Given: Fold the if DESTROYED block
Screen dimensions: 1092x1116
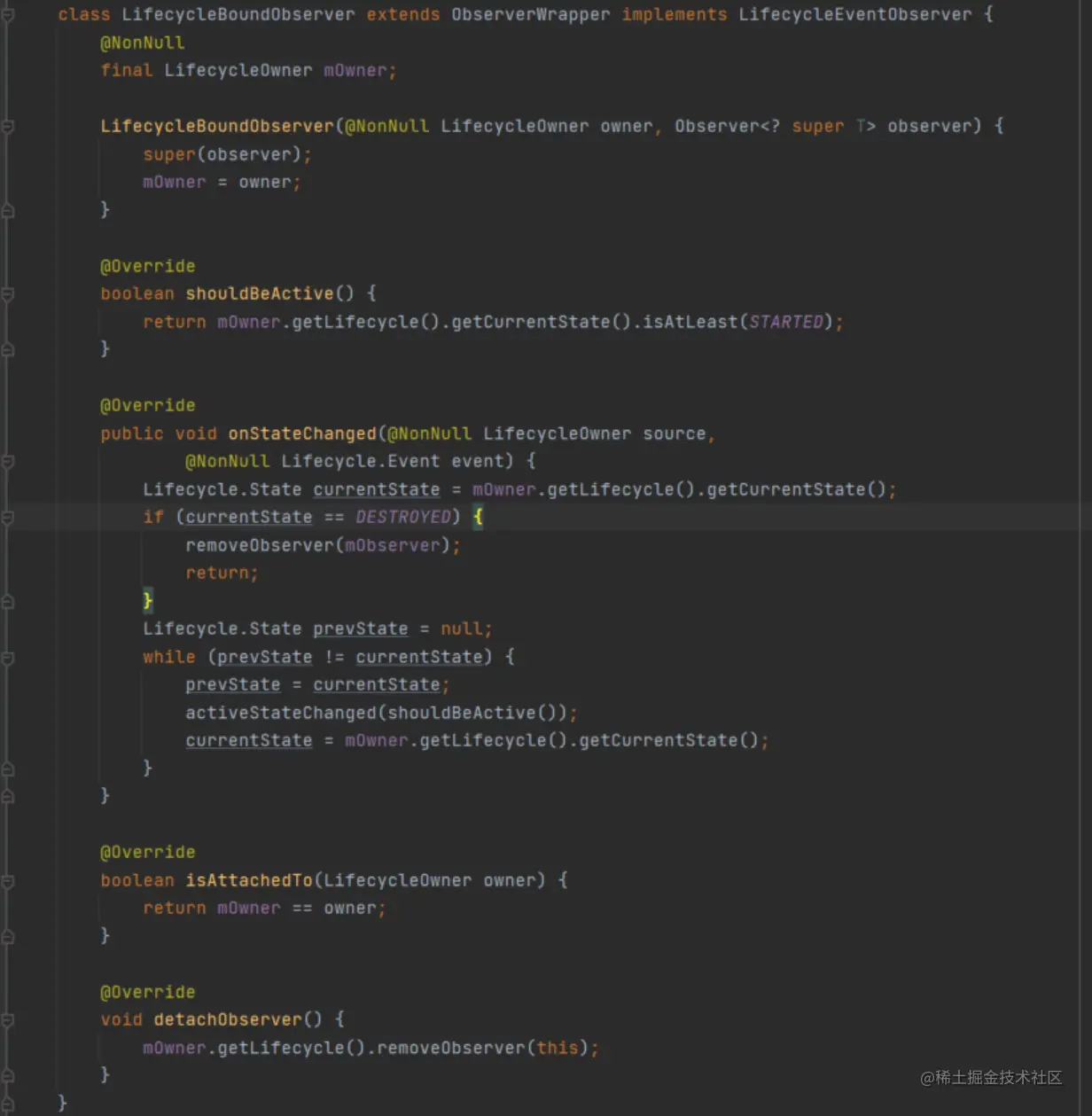Looking at the screenshot, I should coord(7,519).
